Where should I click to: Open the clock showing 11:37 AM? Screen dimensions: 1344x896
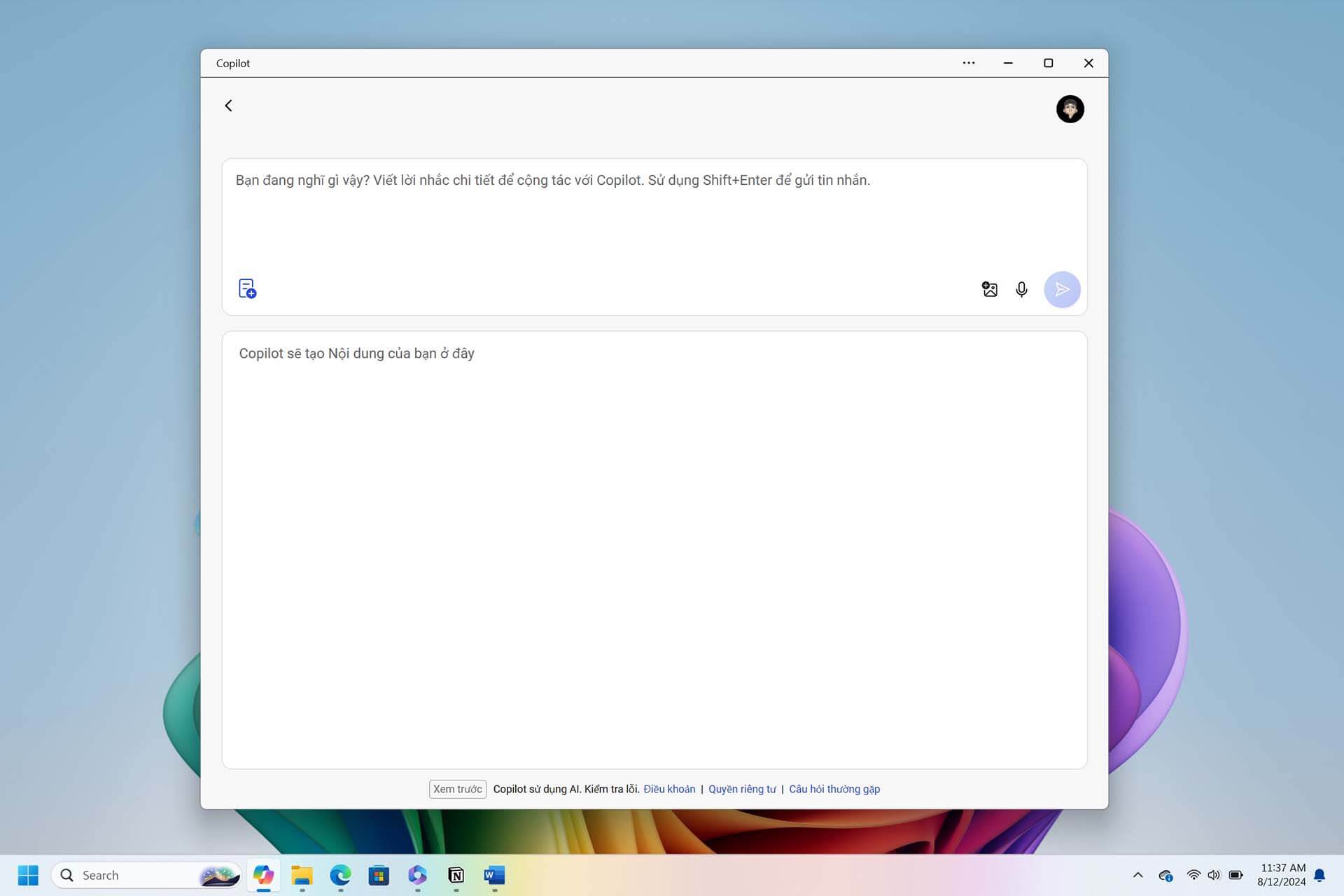click(x=1282, y=875)
